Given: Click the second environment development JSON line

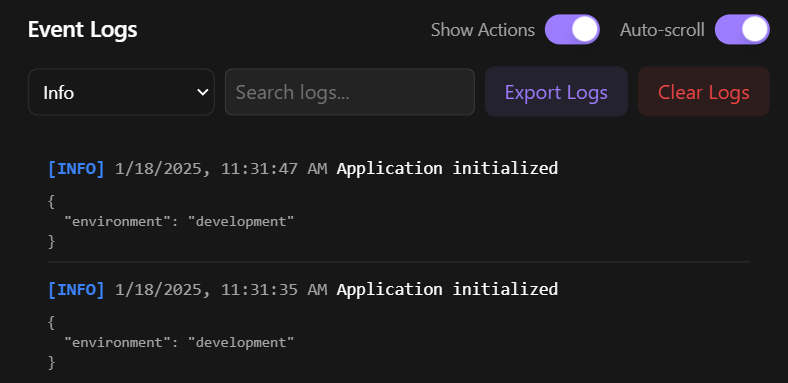Looking at the screenshot, I should [x=179, y=342].
